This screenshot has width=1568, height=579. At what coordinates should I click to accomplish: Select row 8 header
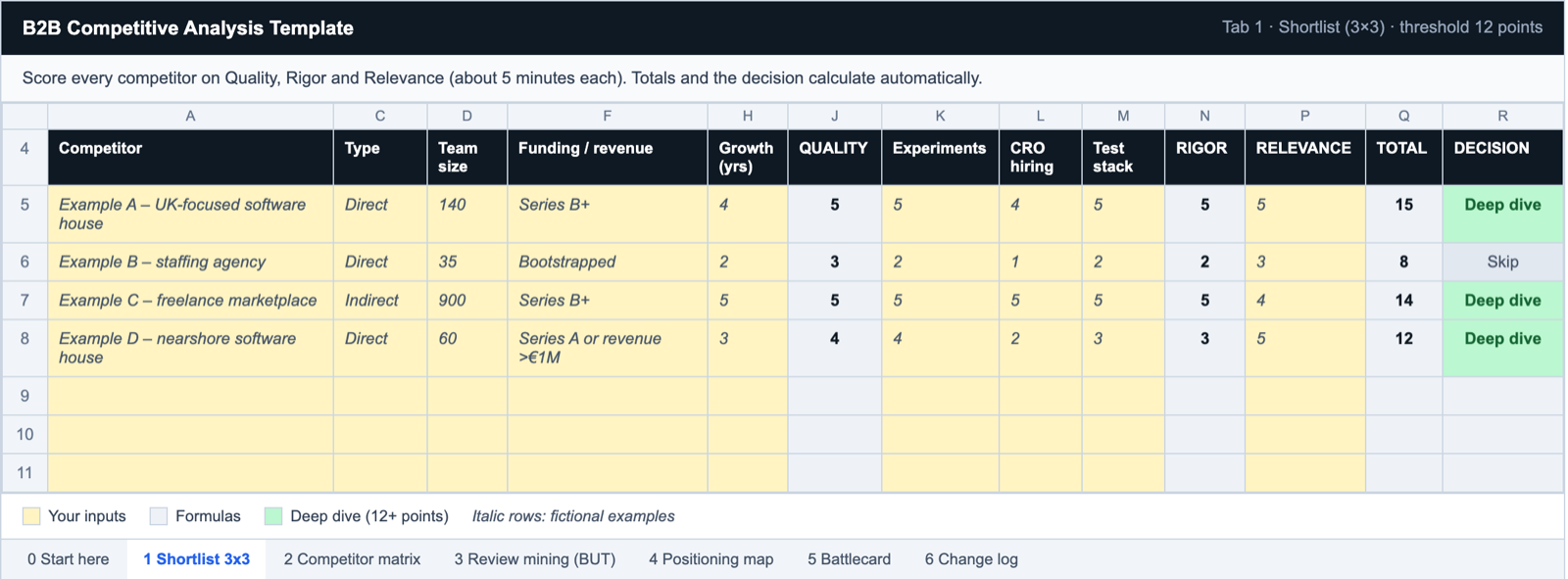click(x=24, y=348)
